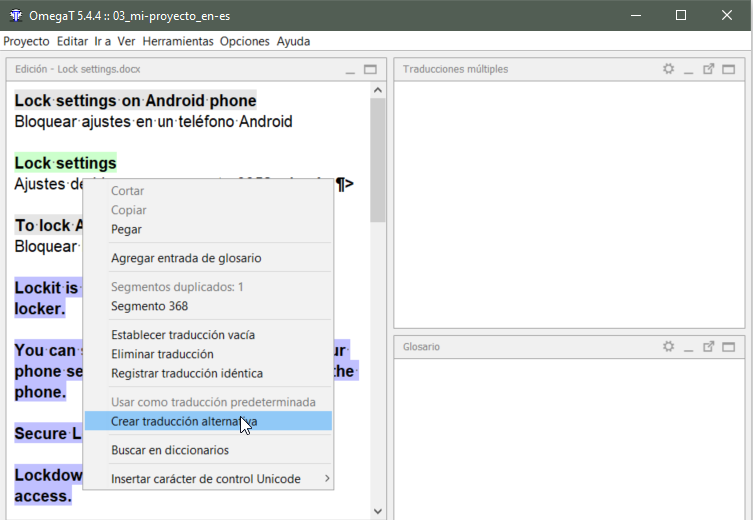The height and width of the screenshot is (520, 753).
Task: Open Glosario panel settings gear
Action: pyautogui.click(x=668, y=347)
